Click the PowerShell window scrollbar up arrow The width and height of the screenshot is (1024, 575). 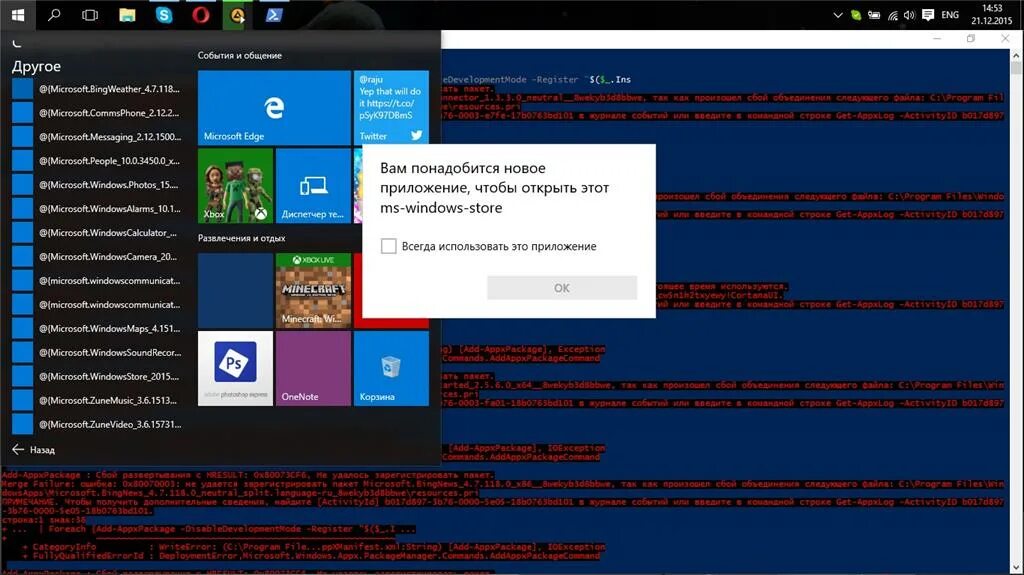1016,55
